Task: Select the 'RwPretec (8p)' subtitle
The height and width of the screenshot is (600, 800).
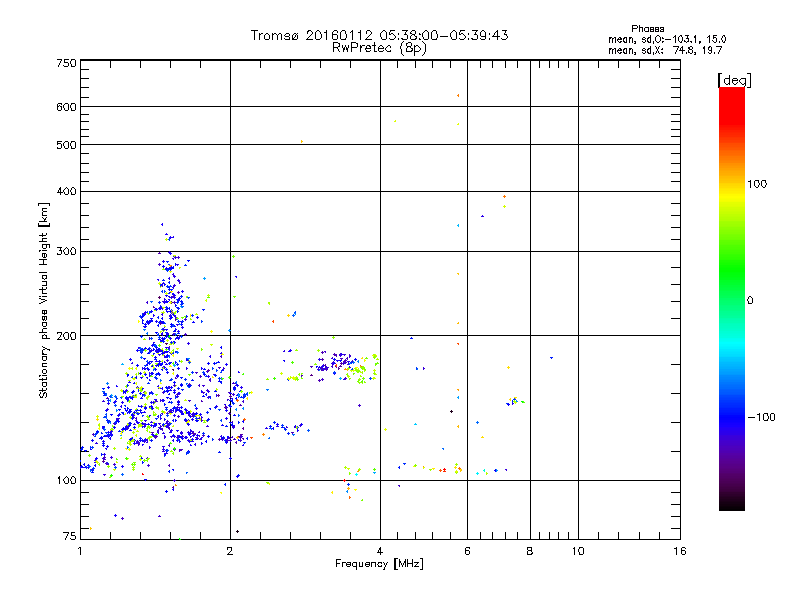Action: (379, 48)
